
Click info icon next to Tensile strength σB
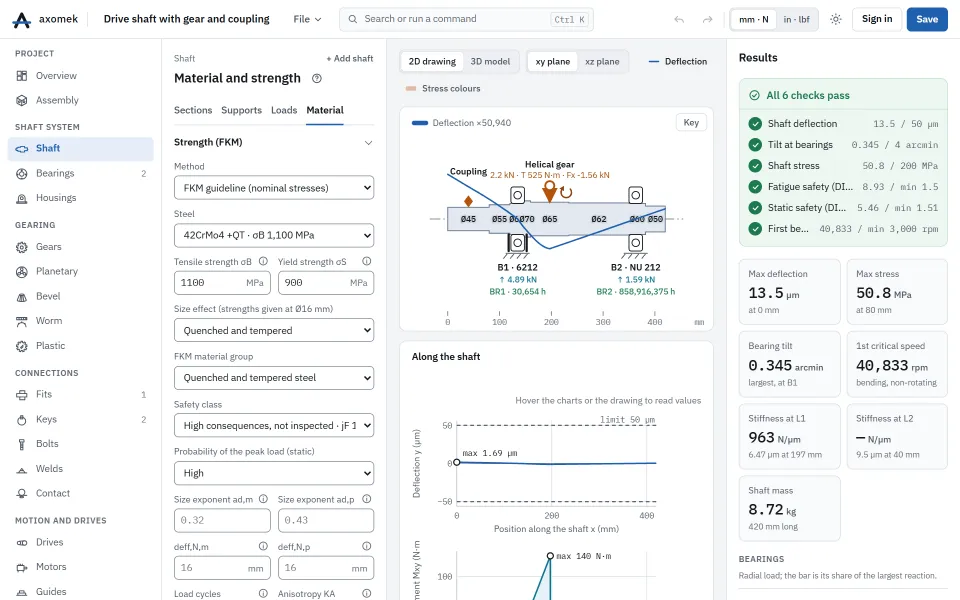click(263, 261)
